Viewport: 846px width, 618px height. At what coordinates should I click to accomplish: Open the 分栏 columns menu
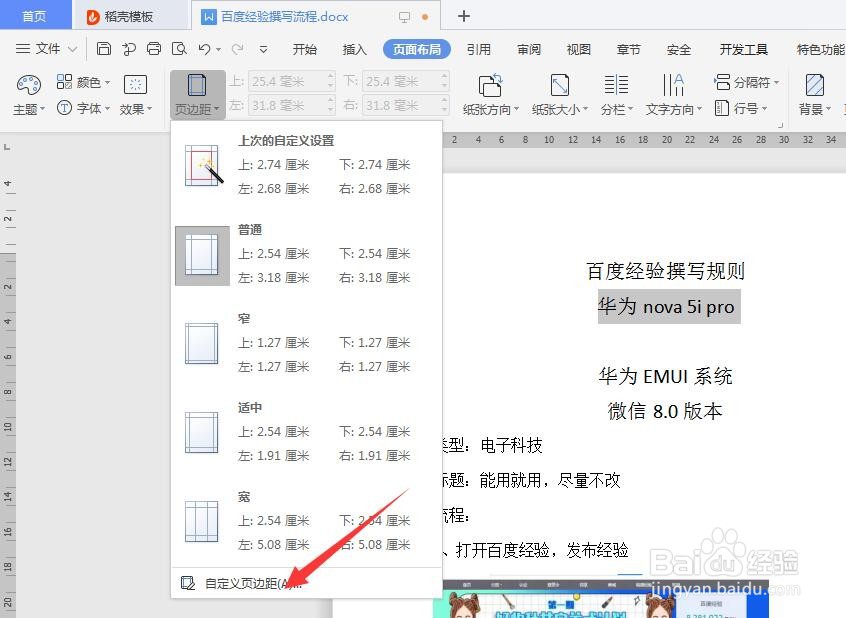[x=617, y=95]
